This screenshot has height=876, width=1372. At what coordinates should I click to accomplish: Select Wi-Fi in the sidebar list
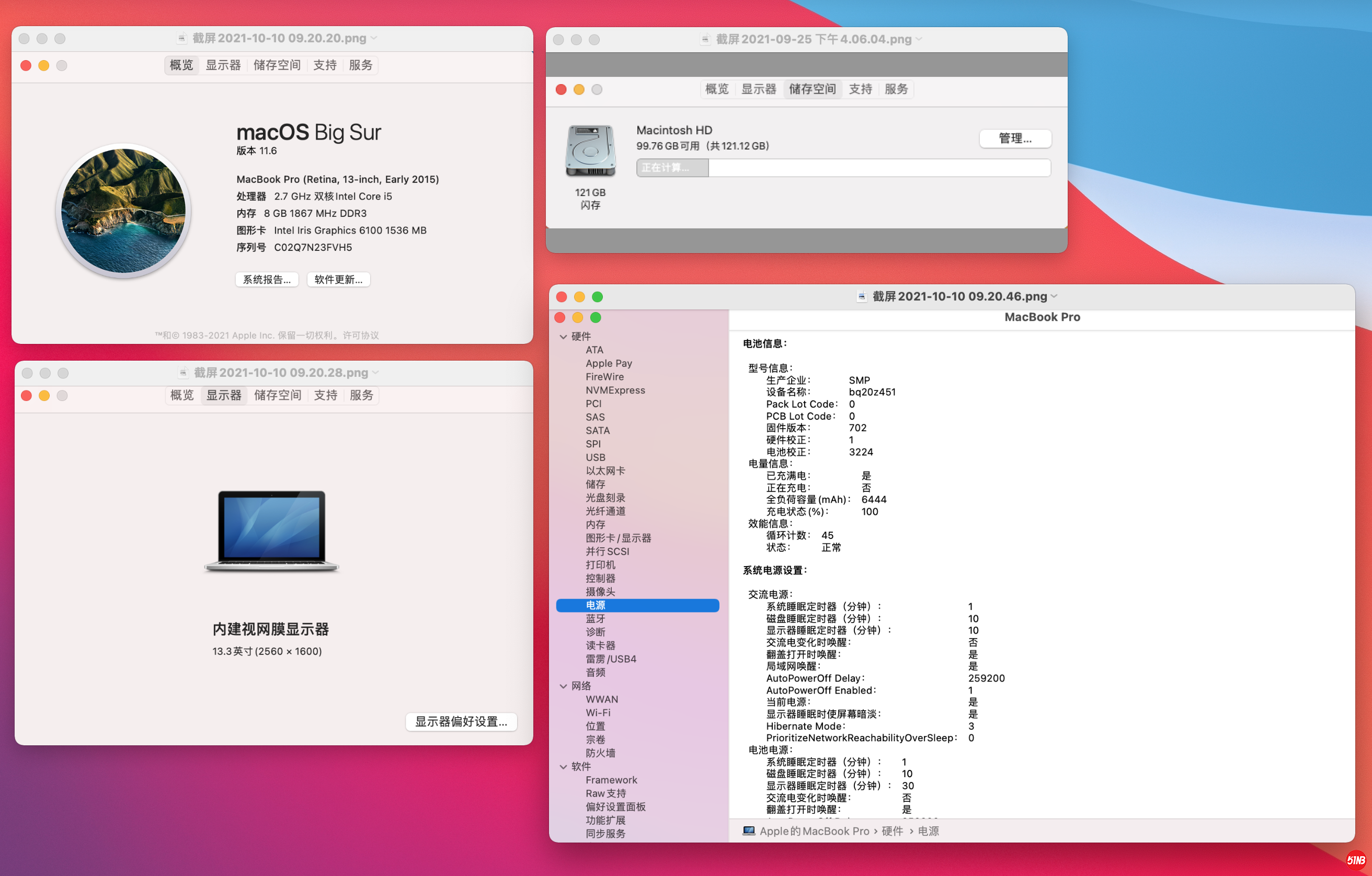[598, 713]
